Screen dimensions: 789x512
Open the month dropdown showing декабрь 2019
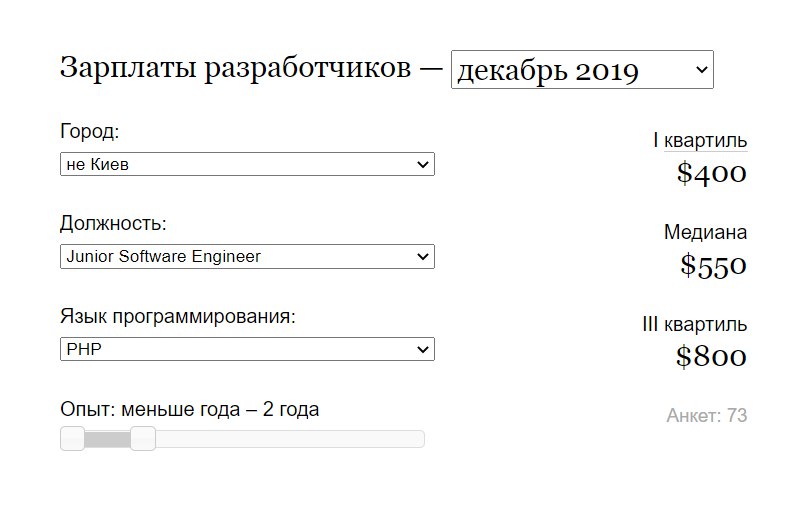tap(581, 70)
